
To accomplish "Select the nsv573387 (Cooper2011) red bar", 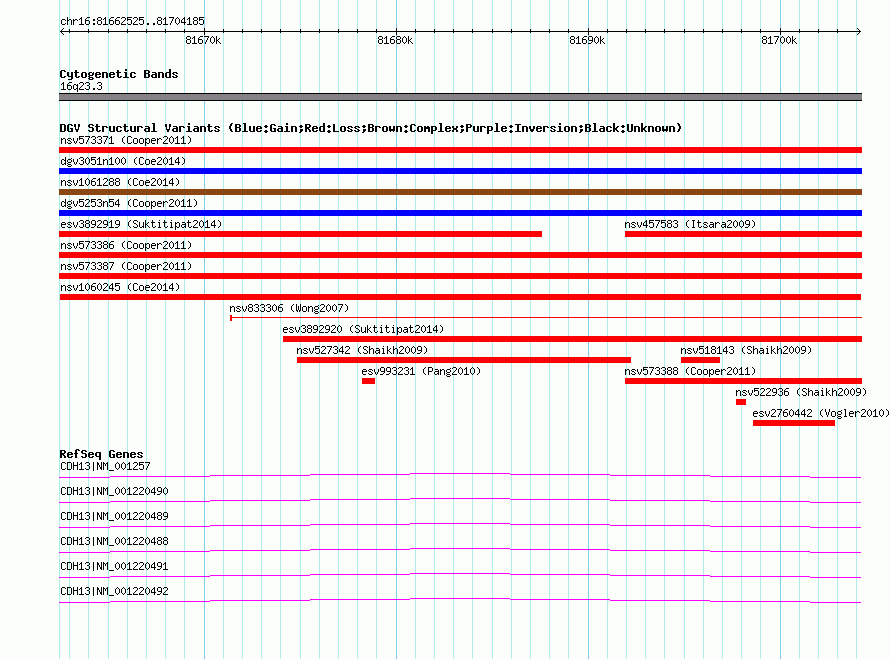I will (460, 276).
